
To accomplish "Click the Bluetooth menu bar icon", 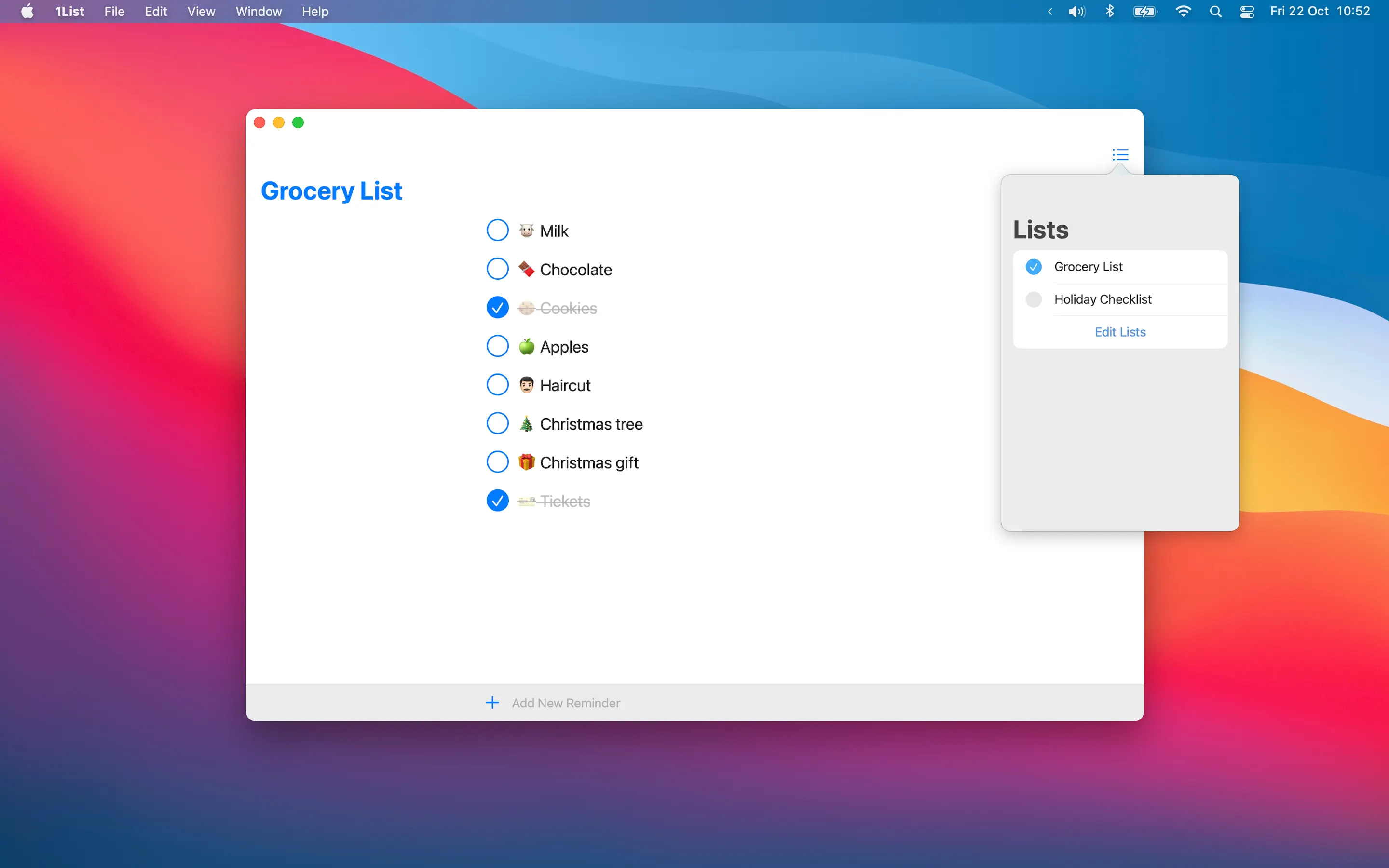I will point(1109,12).
